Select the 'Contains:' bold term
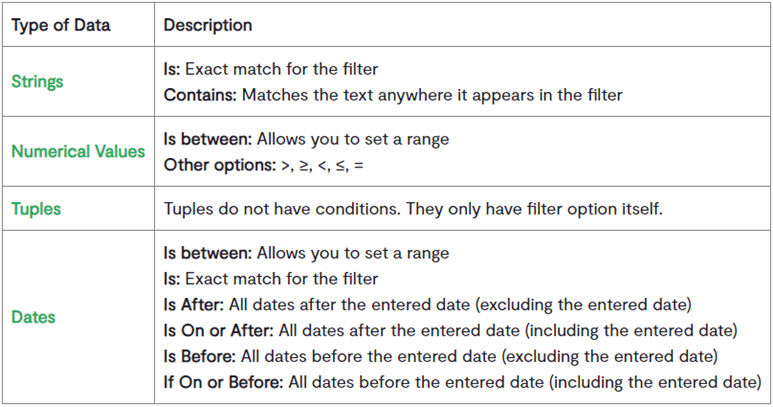The height and width of the screenshot is (407, 773). (x=200, y=95)
